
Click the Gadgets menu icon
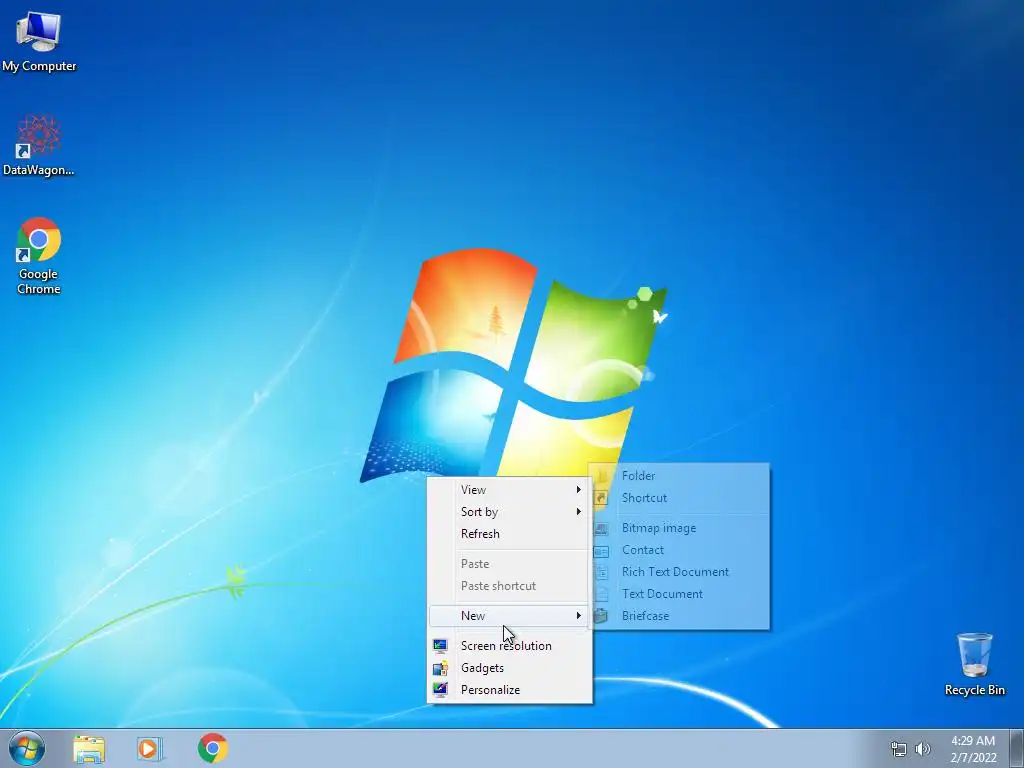pos(440,668)
